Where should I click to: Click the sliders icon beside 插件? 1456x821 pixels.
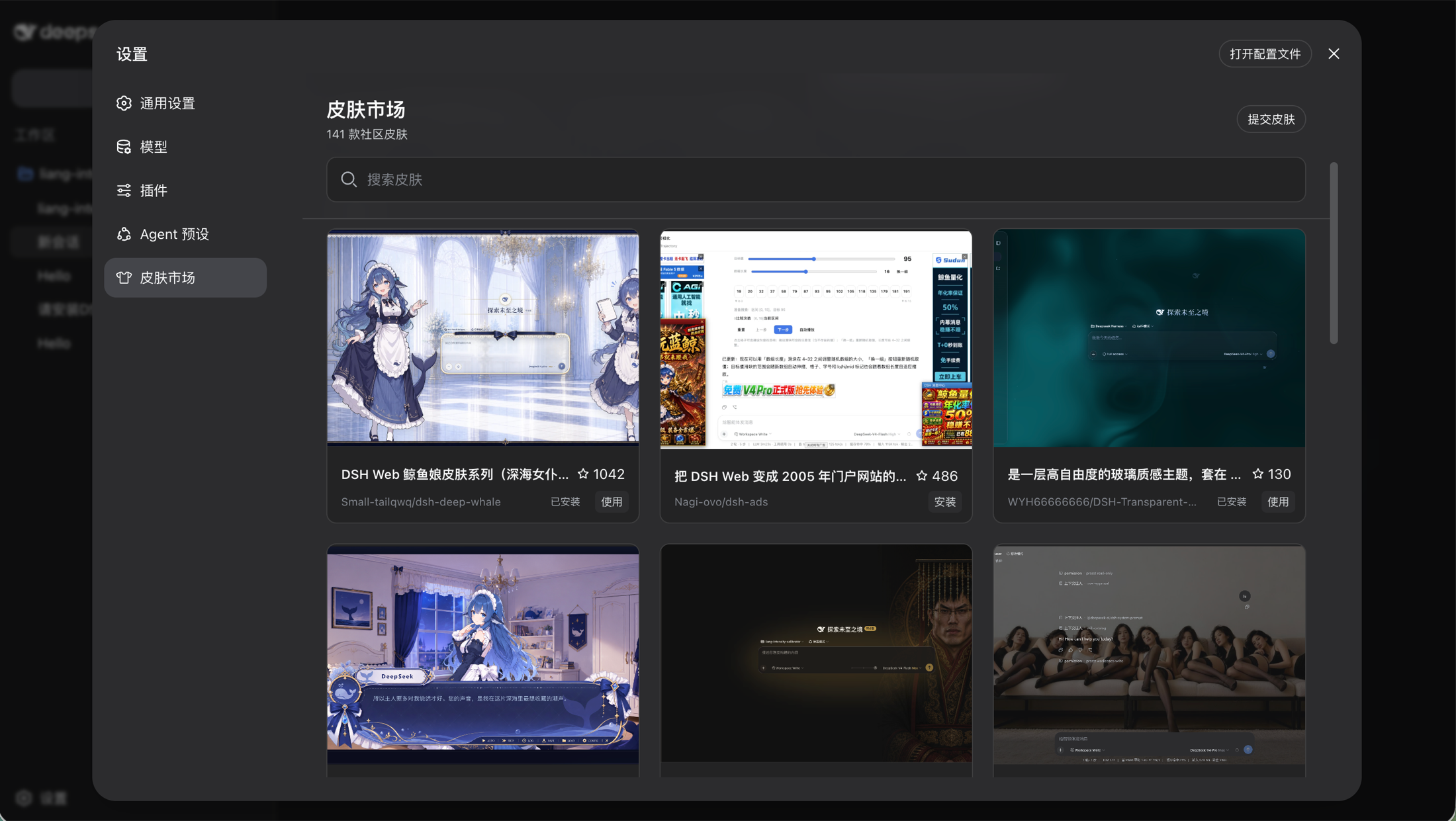[124, 191]
